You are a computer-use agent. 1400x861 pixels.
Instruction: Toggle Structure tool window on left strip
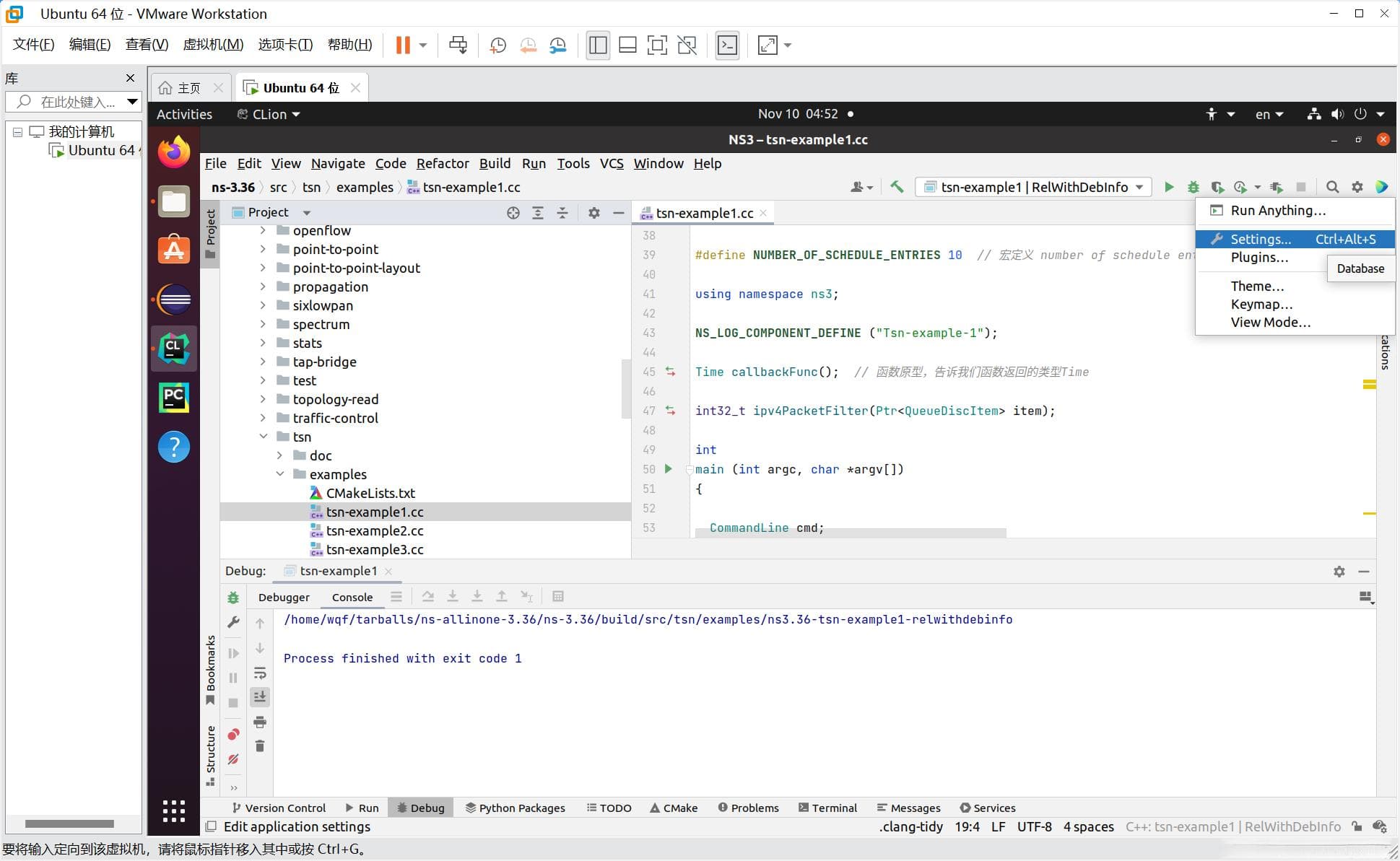210,755
